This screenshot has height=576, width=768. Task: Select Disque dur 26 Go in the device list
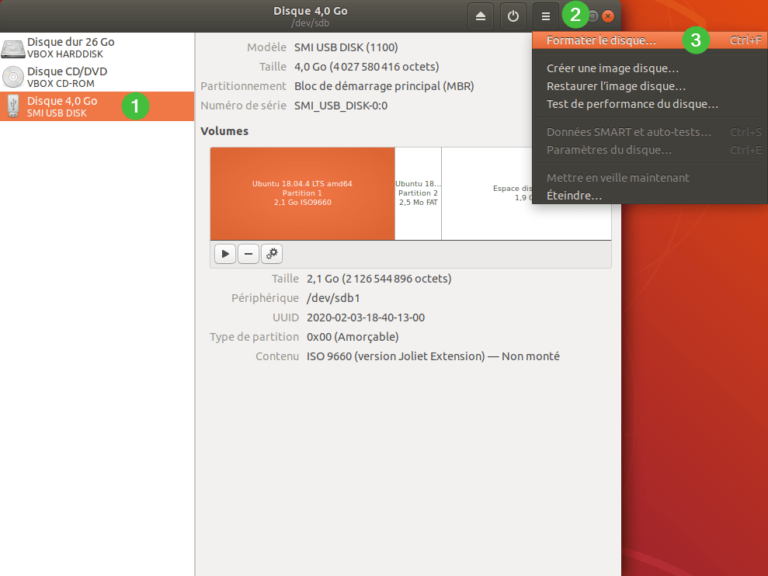tap(97, 48)
